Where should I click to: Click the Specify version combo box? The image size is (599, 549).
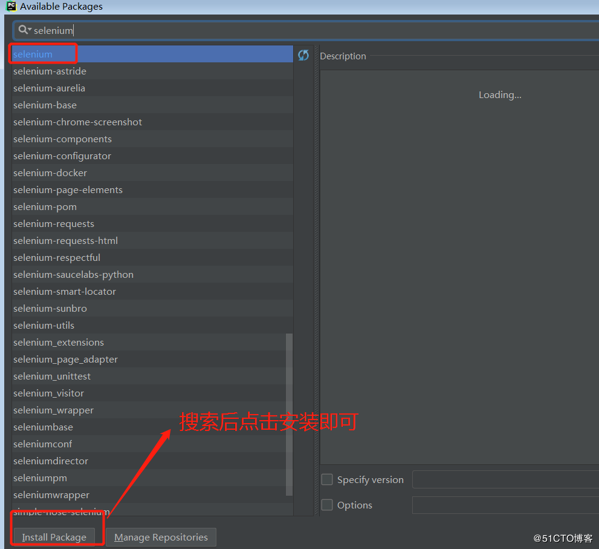(x=505, y=479)
